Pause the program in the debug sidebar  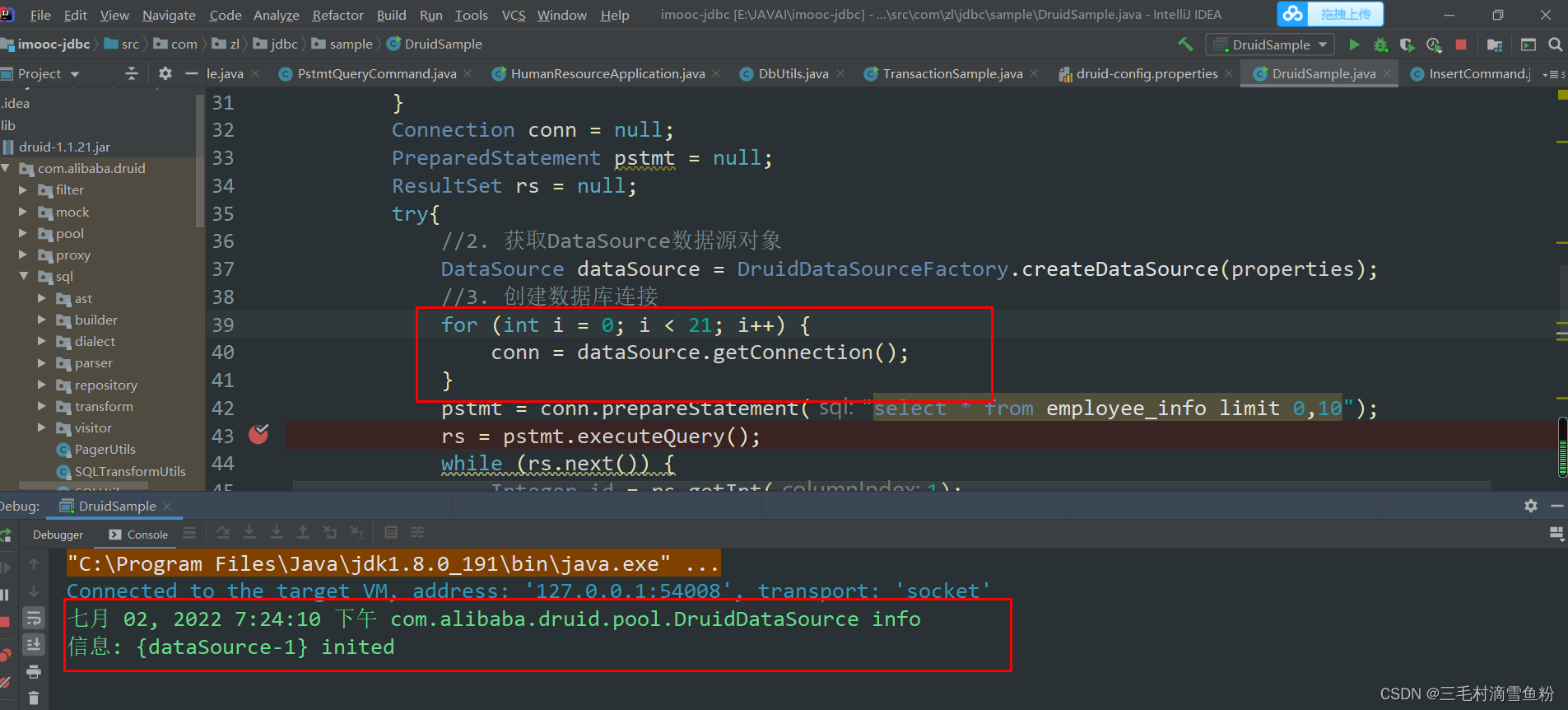tap(5, 594)
